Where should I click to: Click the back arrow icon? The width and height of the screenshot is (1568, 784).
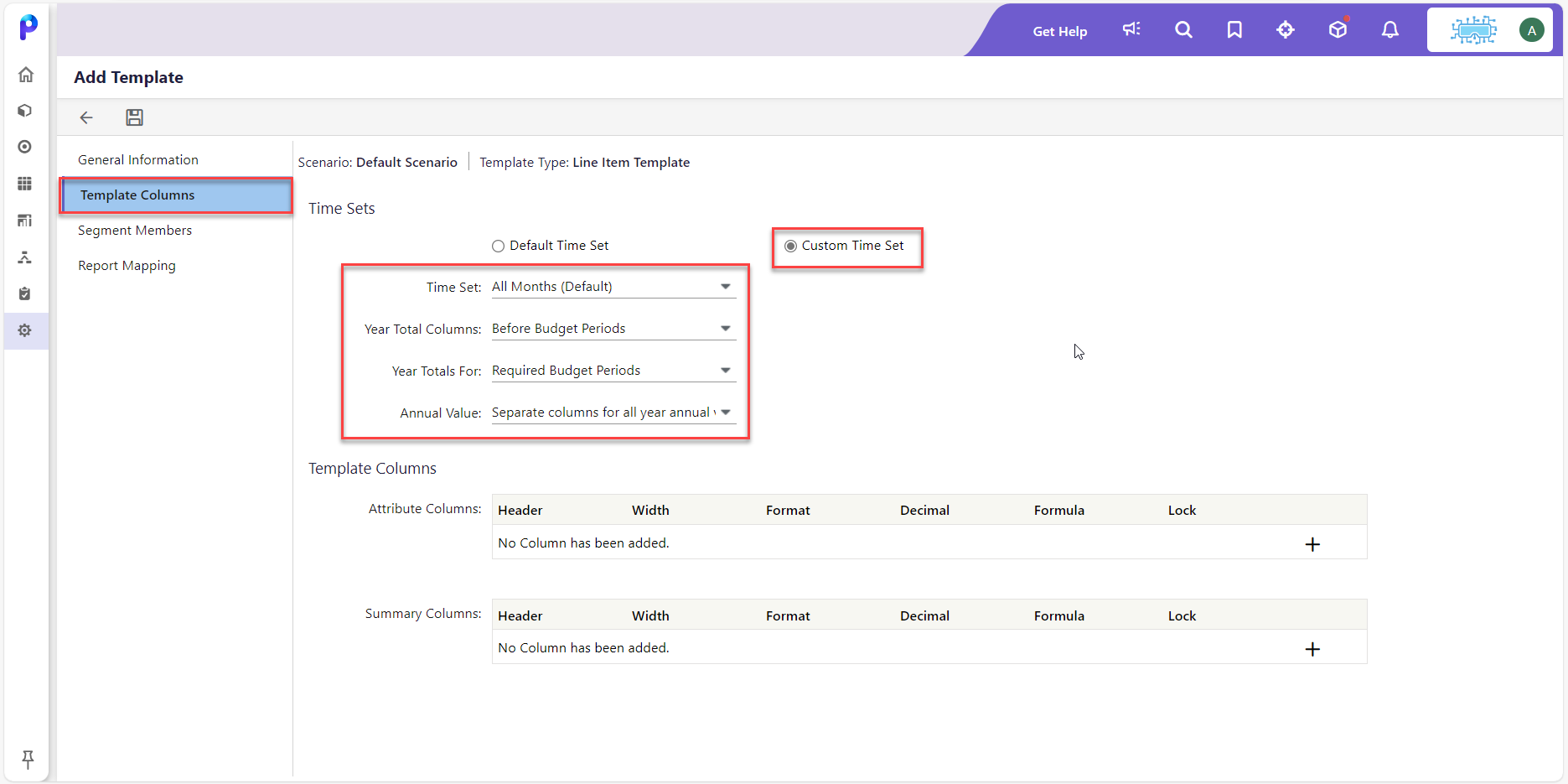point(86,117)
